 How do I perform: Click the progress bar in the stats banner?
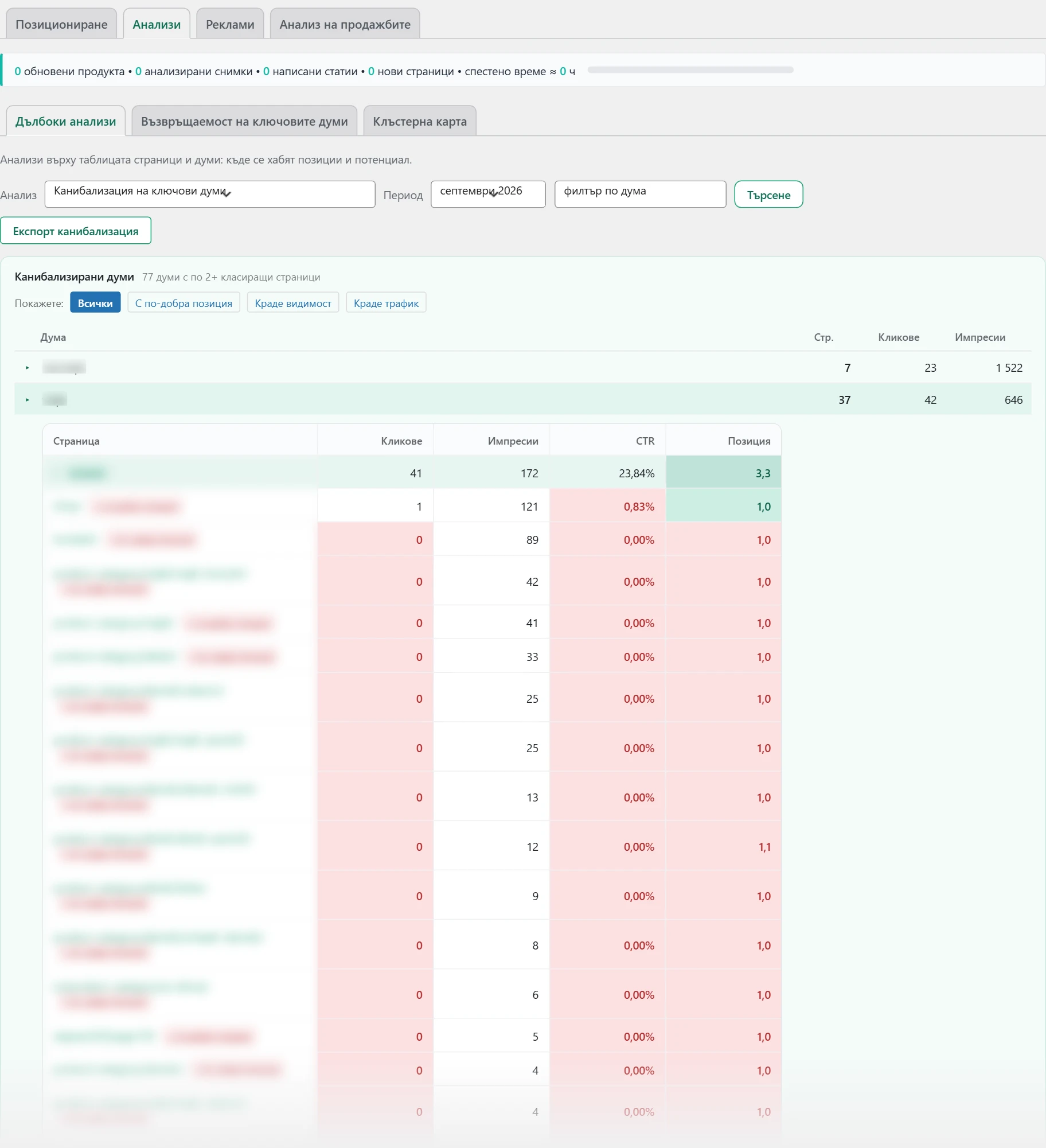coord(690,70)
